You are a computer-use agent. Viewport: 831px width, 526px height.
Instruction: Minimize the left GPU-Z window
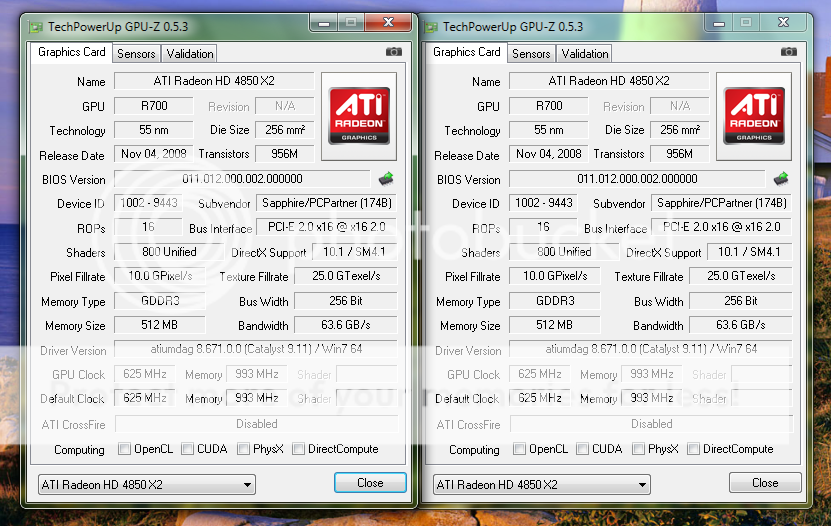pos(324,23)
